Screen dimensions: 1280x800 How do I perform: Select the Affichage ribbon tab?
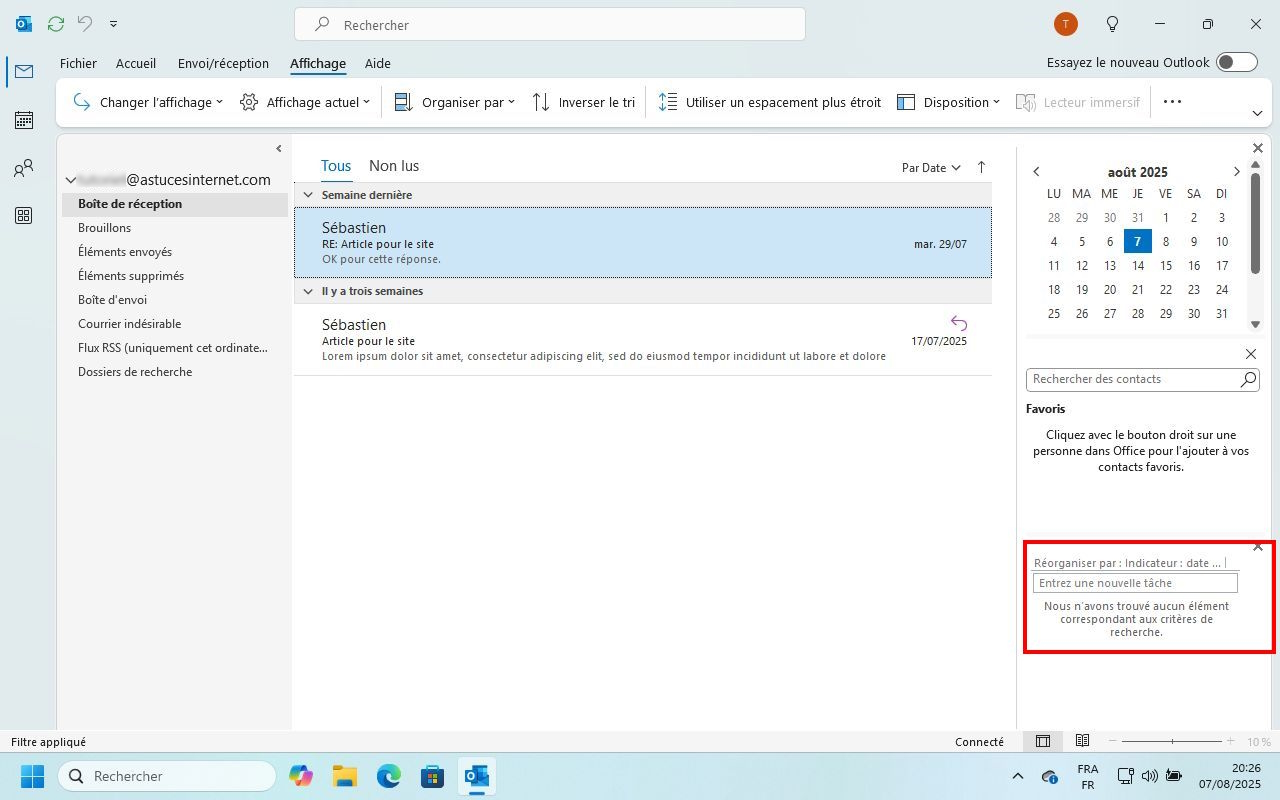pyautogui.click(x=318, y=63)
